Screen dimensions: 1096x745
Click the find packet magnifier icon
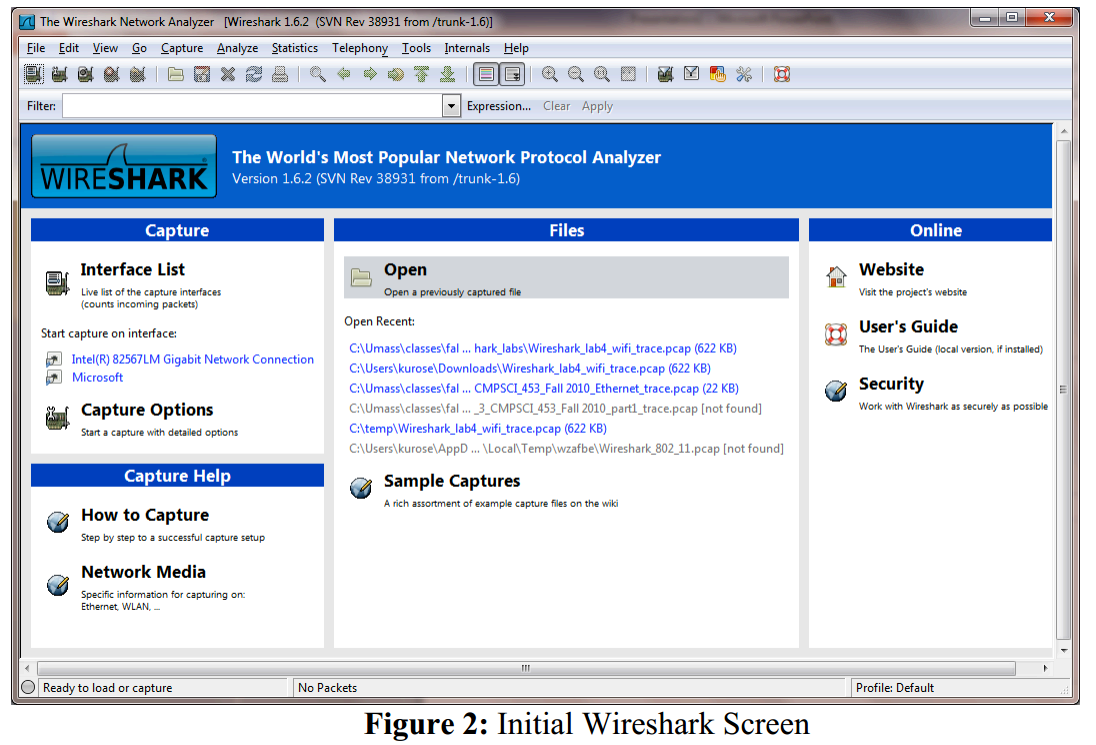[317, 74]
